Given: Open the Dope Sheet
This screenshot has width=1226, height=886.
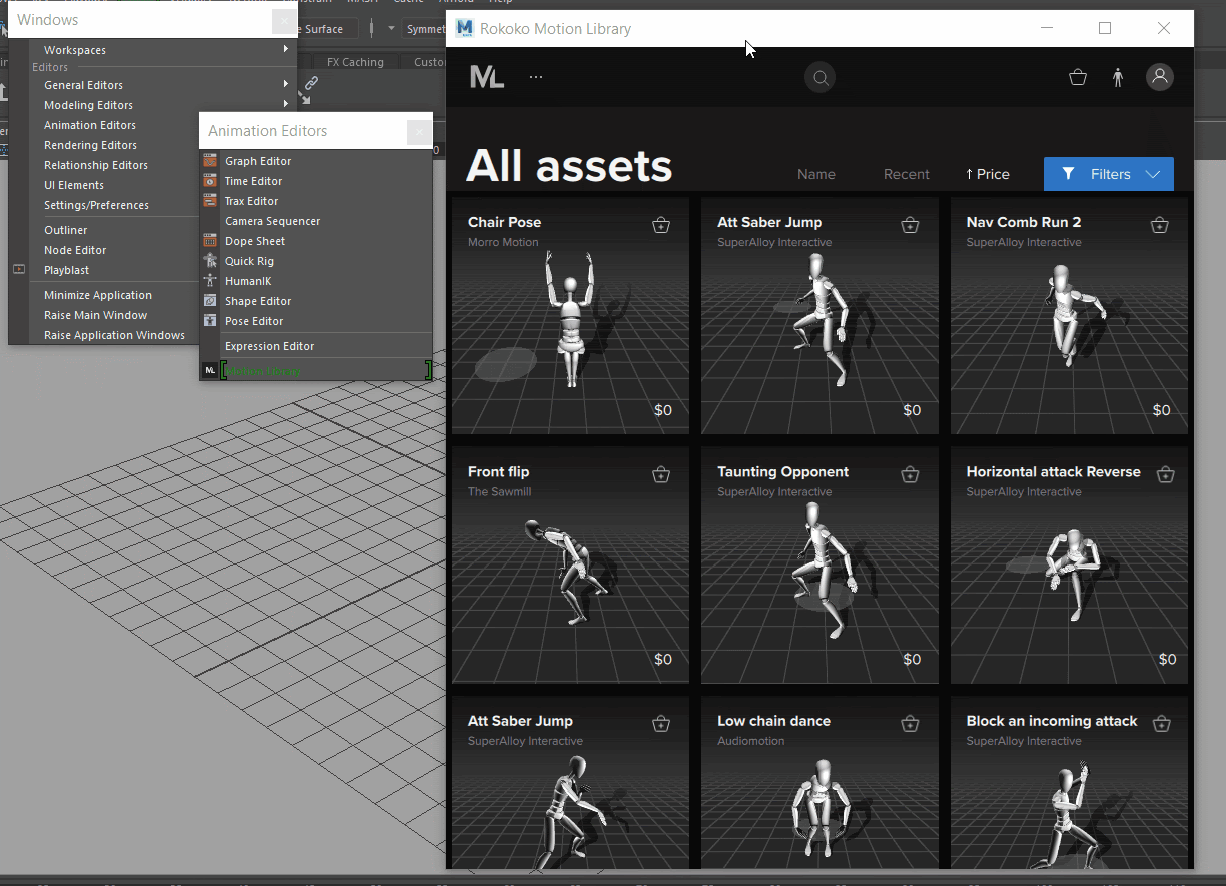Looking at the screenshot, I should 255,241.
